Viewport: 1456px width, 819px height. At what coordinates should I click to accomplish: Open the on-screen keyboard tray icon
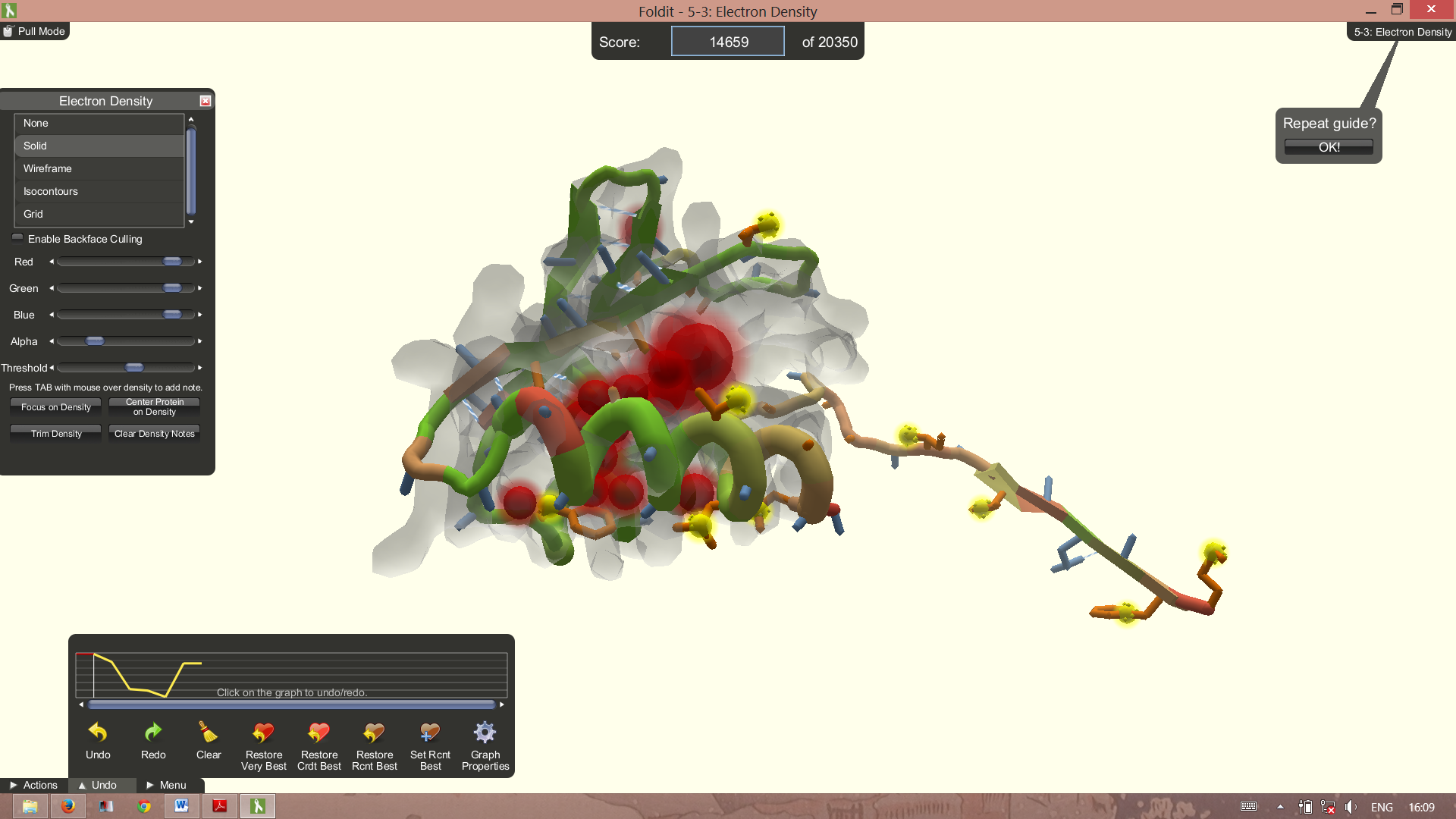click(1248, 807)
